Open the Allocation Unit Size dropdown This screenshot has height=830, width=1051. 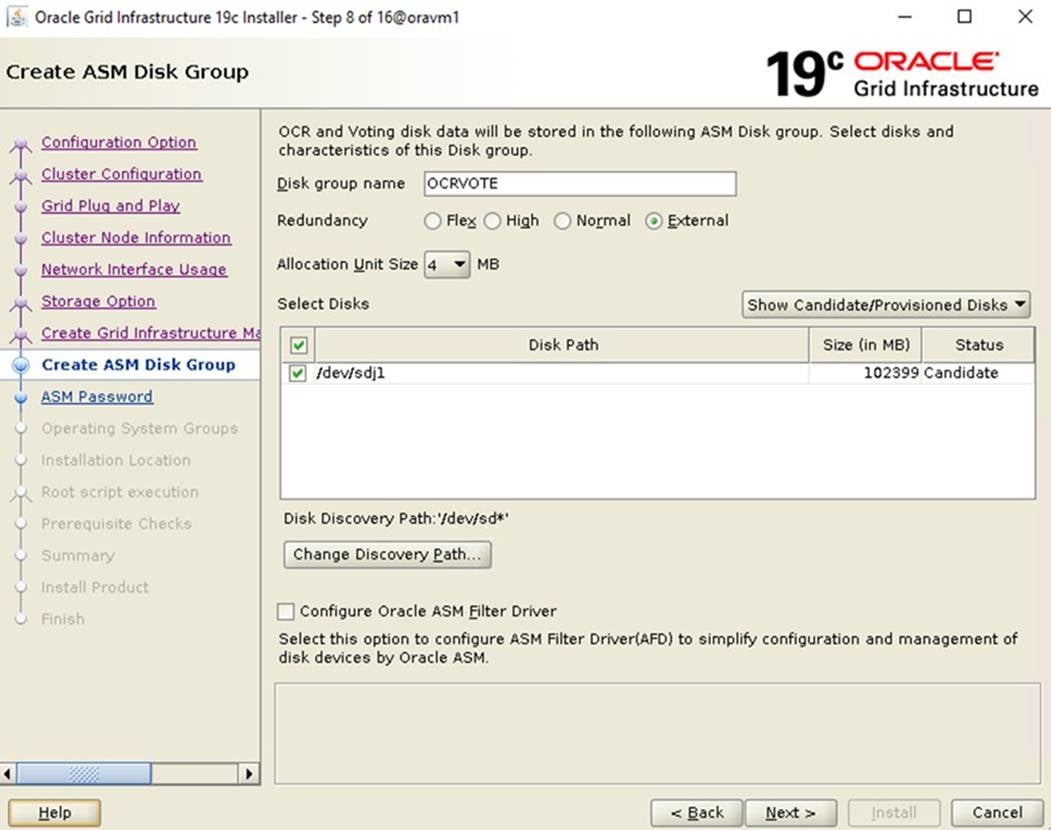click(x=447, y=265)
